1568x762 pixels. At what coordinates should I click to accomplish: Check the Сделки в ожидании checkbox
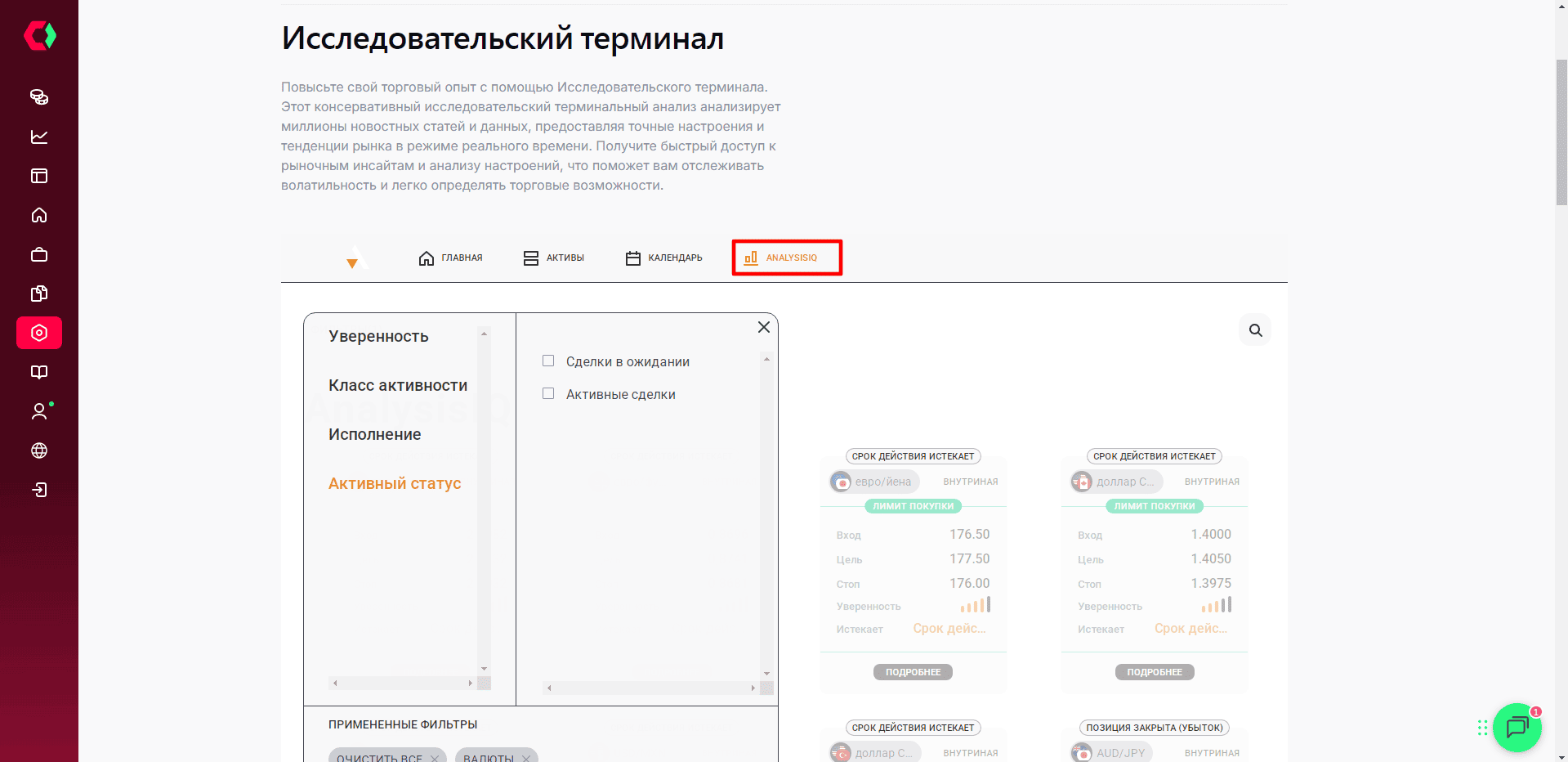[548, 361]
